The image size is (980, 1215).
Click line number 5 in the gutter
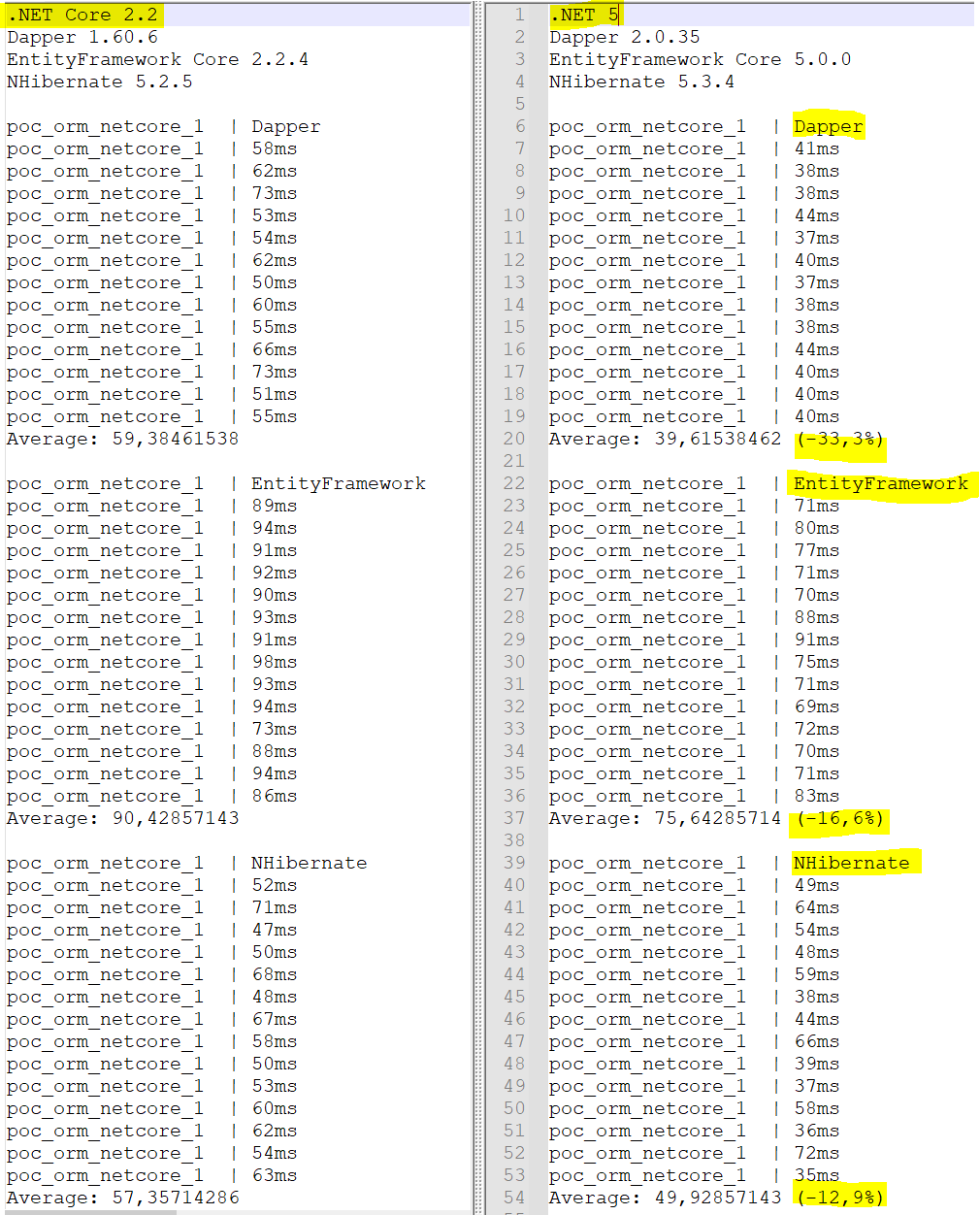(519, 104)
